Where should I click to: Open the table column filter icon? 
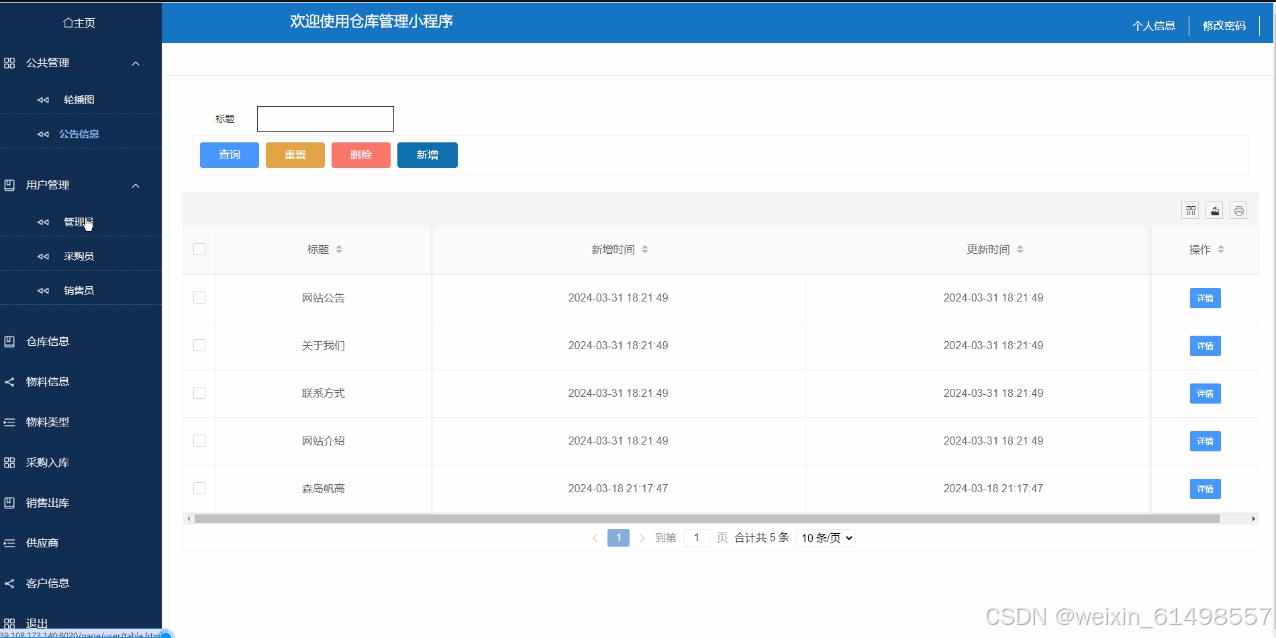(1190, 210)
